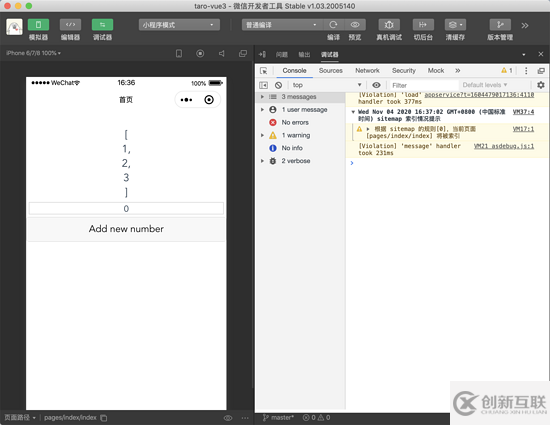Expand the sitemap warning message triangle
Viewport: 550px width, 425px height.
click(368, 129)
